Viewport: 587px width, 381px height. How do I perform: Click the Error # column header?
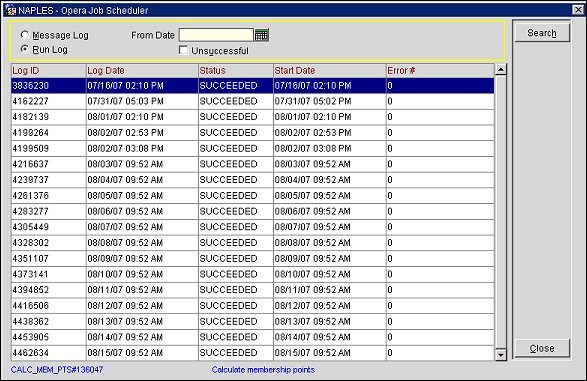[x=440, y=70]
